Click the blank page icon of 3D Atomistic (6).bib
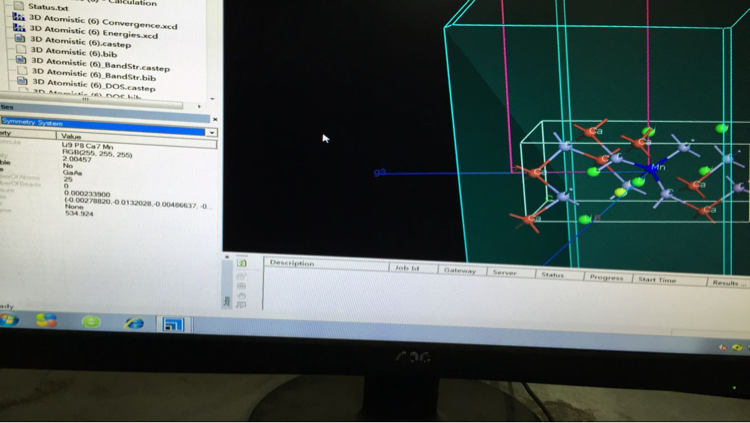The image size is (750, 423). pyautogui.click(x=21, y=49)
